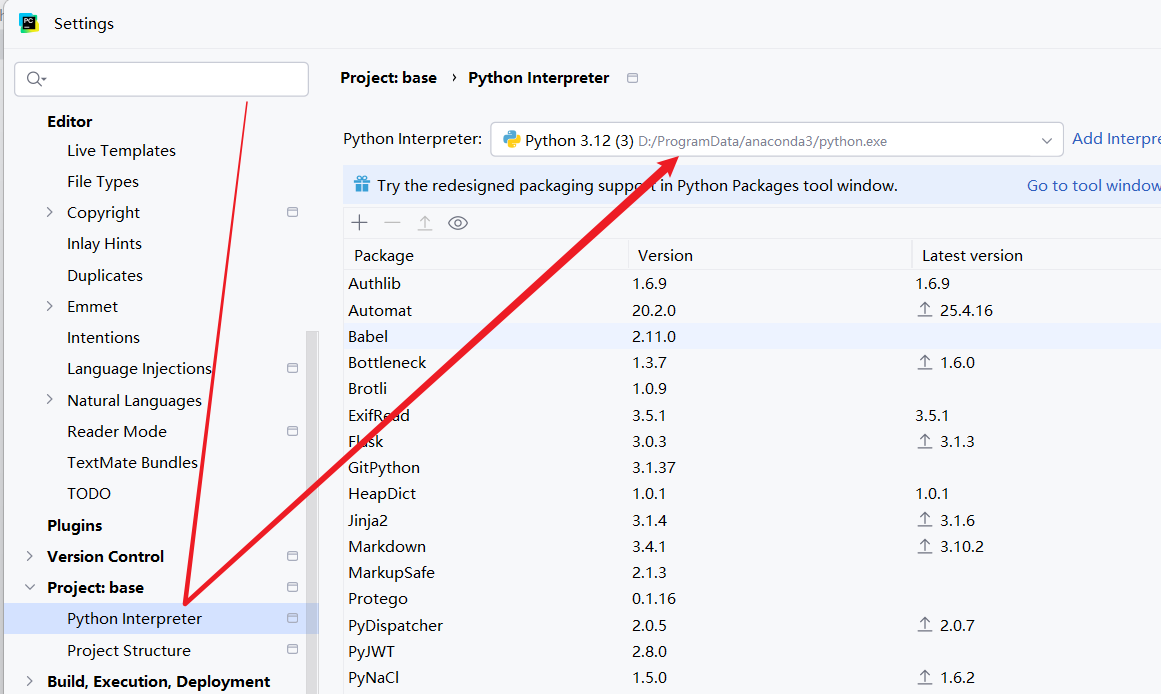Click the Markdown package name

pos(387,547)
